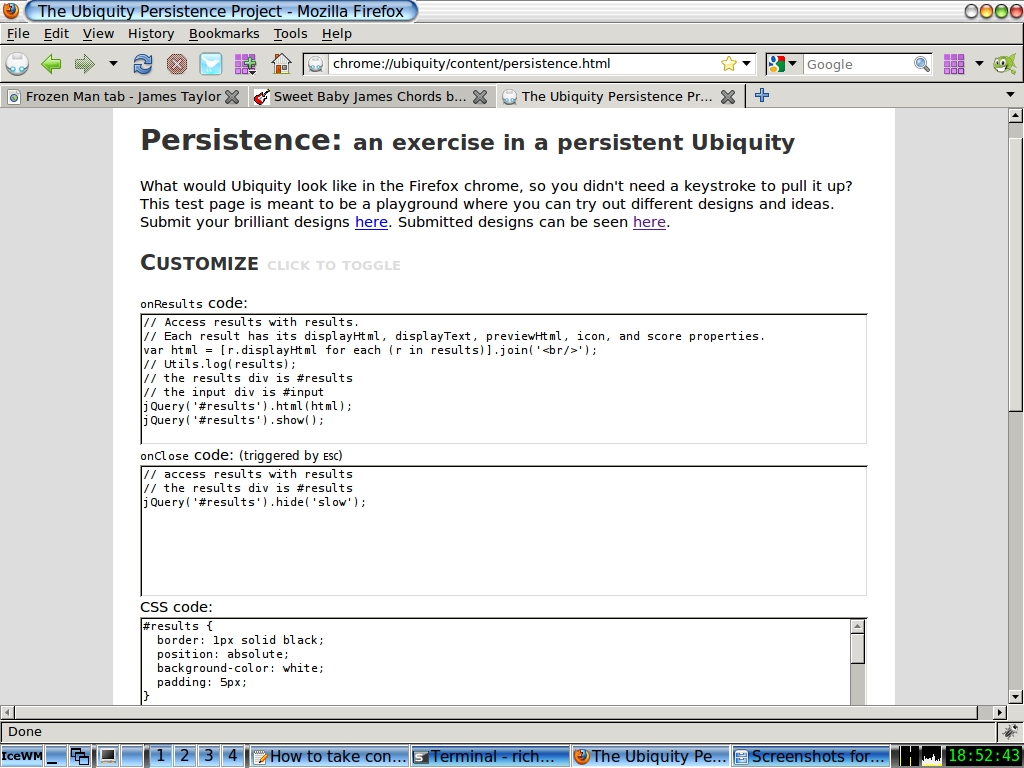The image size is (1024, 768).
Task: Click the CPU monitor graph in tray
Action: click(931, 756)
